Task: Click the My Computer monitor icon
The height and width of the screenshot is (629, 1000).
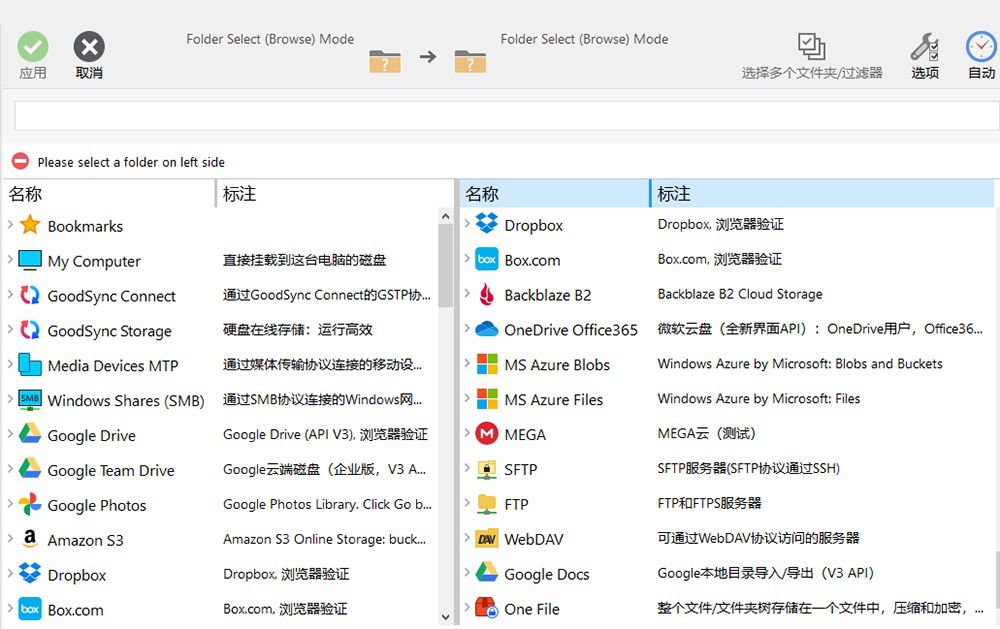Action: click(30, 260)
